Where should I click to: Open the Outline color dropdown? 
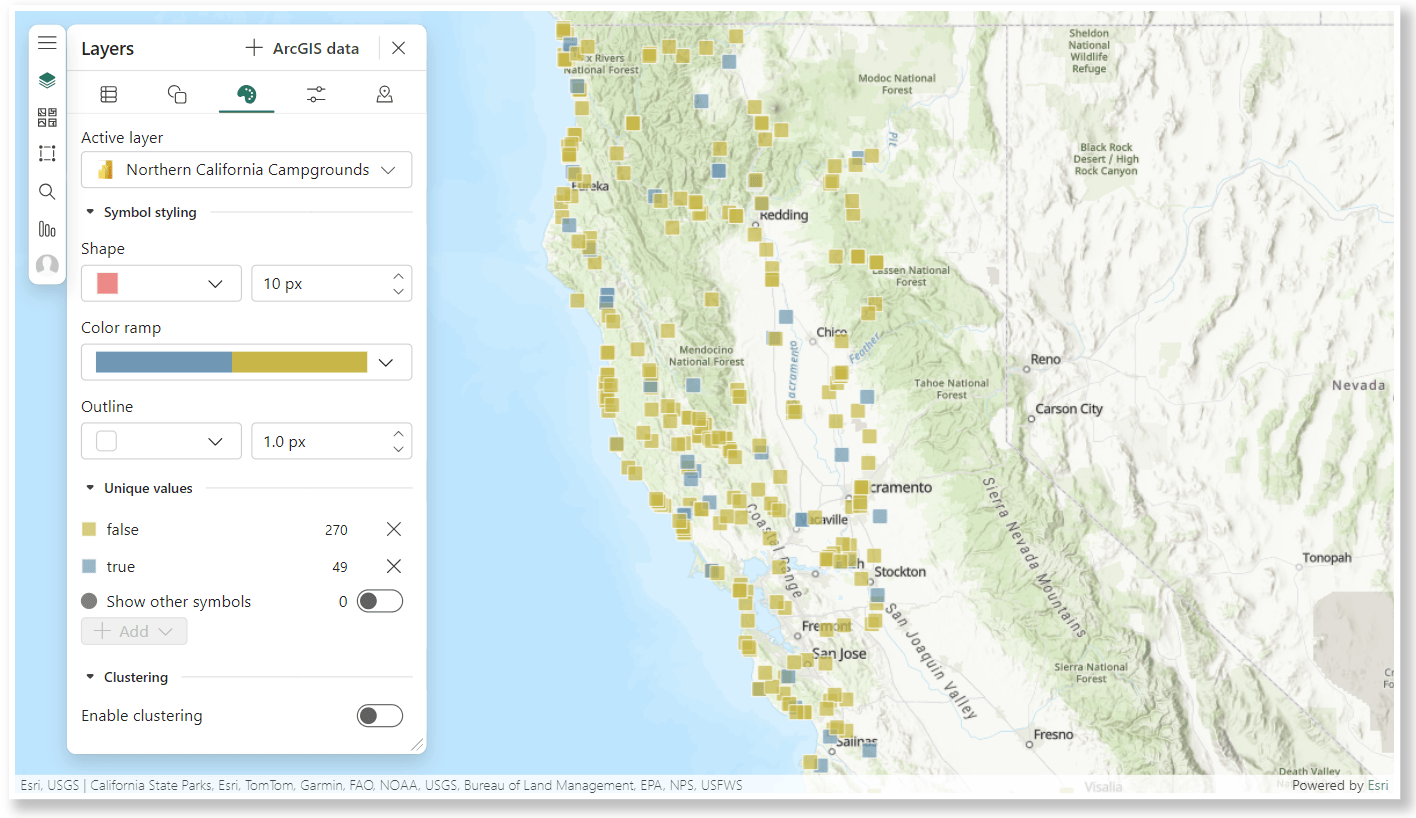161,441
